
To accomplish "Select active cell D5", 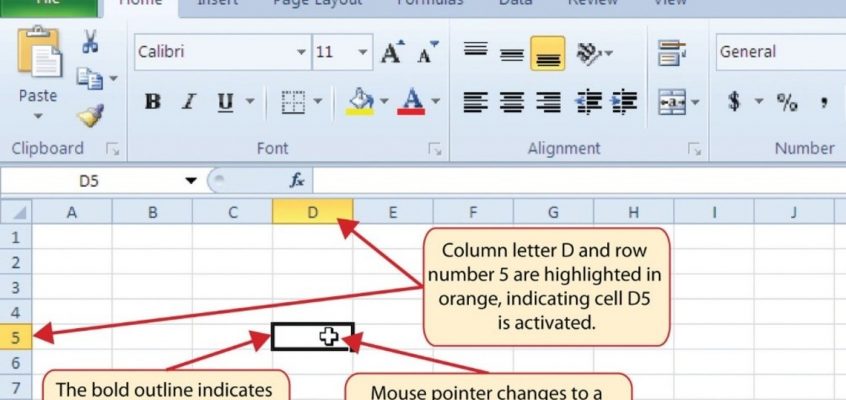I will click(313, 337).
